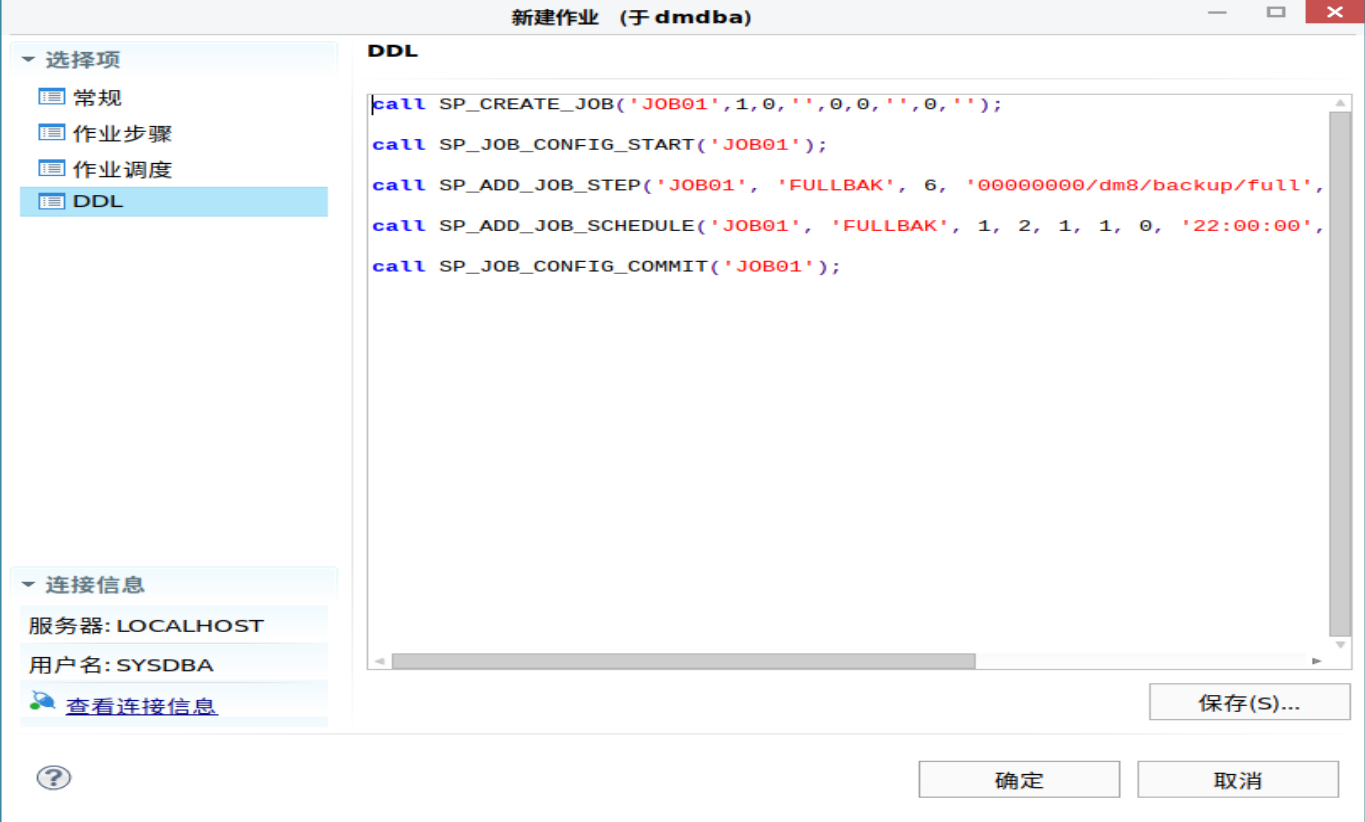Viewport: 1365px width, 822px height.
Task: Open the 查看连接信息 link
Action: tap(141, 706)
